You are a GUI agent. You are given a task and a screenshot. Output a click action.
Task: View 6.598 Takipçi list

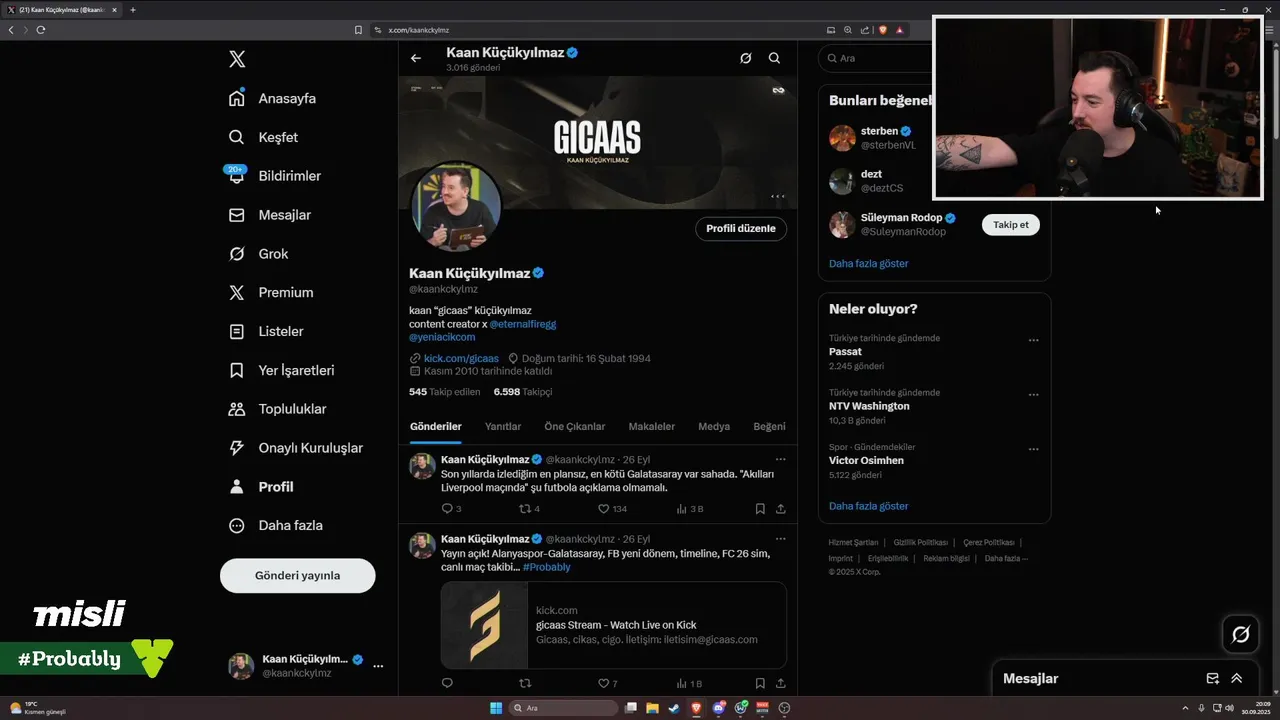pyautogui.click(x=523, y=392)
